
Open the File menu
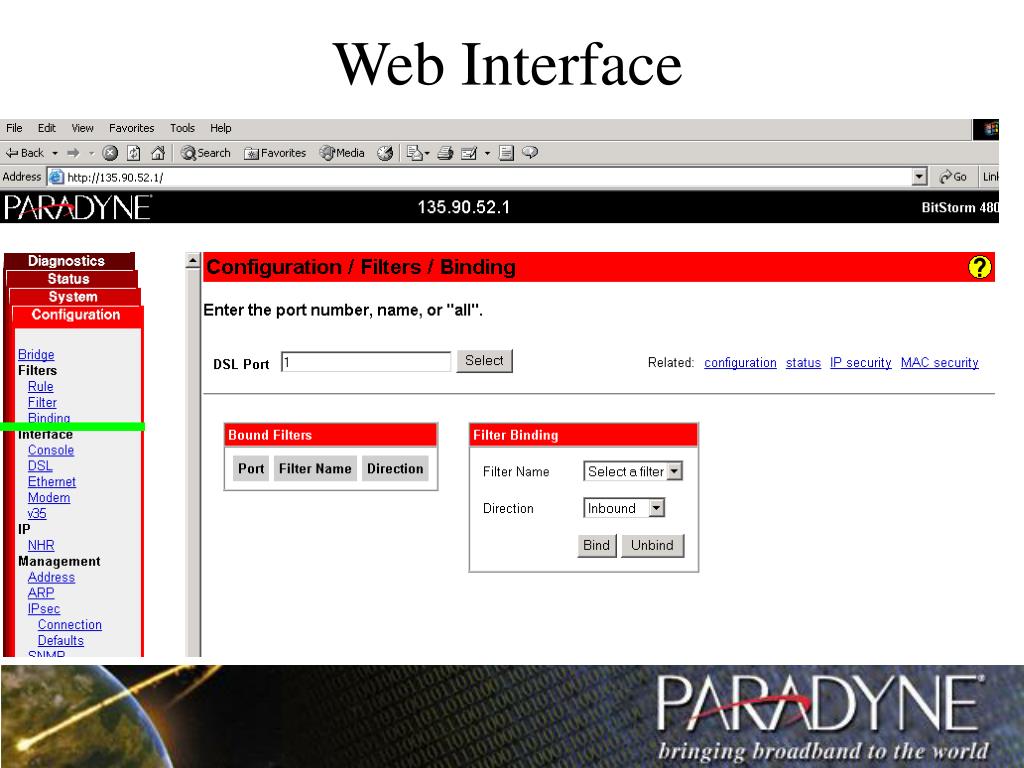14,128
